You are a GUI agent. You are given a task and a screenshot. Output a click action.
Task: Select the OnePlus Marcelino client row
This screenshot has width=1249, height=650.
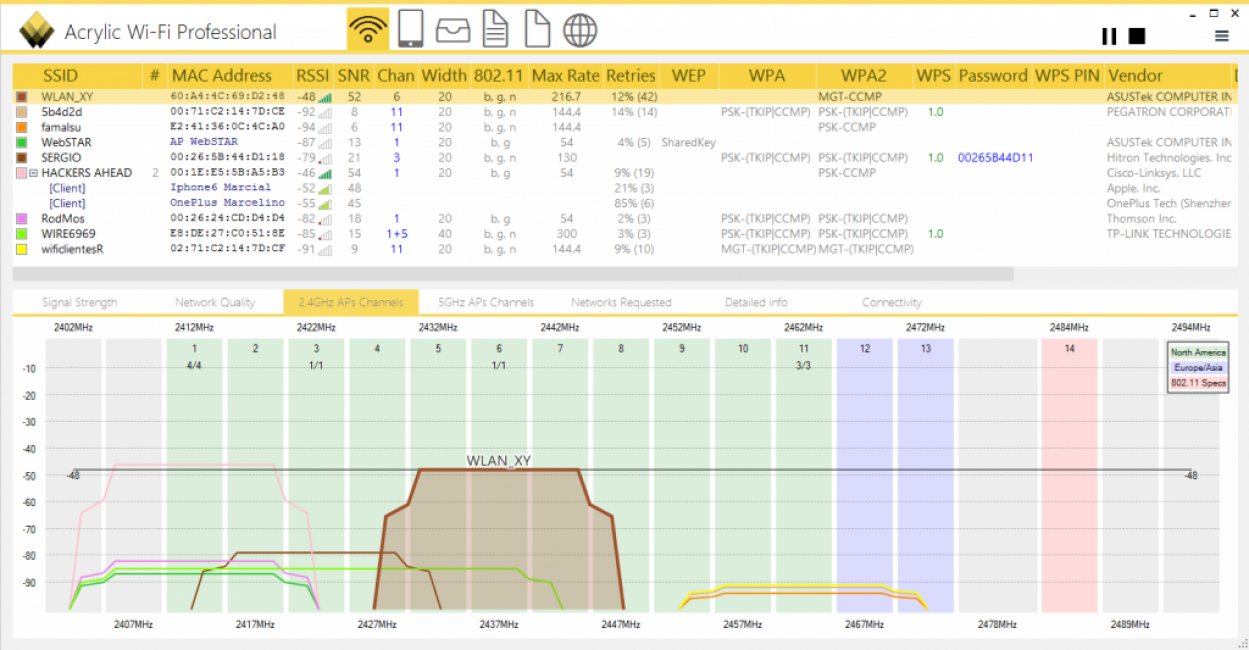(x=625, y=203)
